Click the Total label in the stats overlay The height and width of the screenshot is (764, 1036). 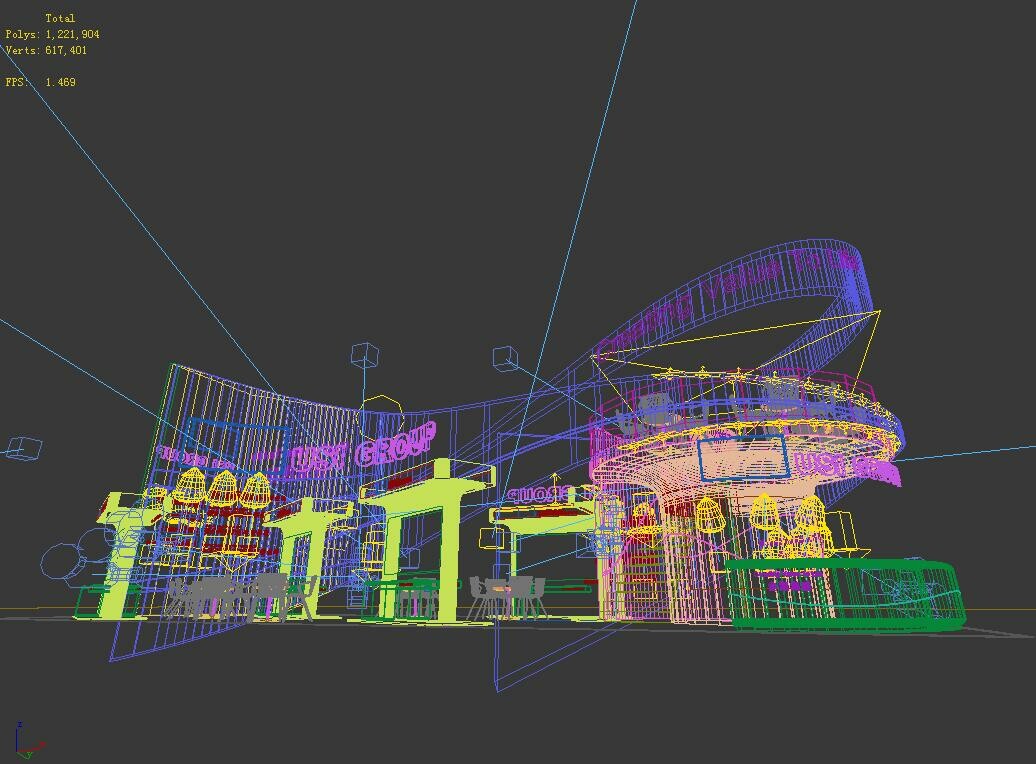[x=58, y=17]
